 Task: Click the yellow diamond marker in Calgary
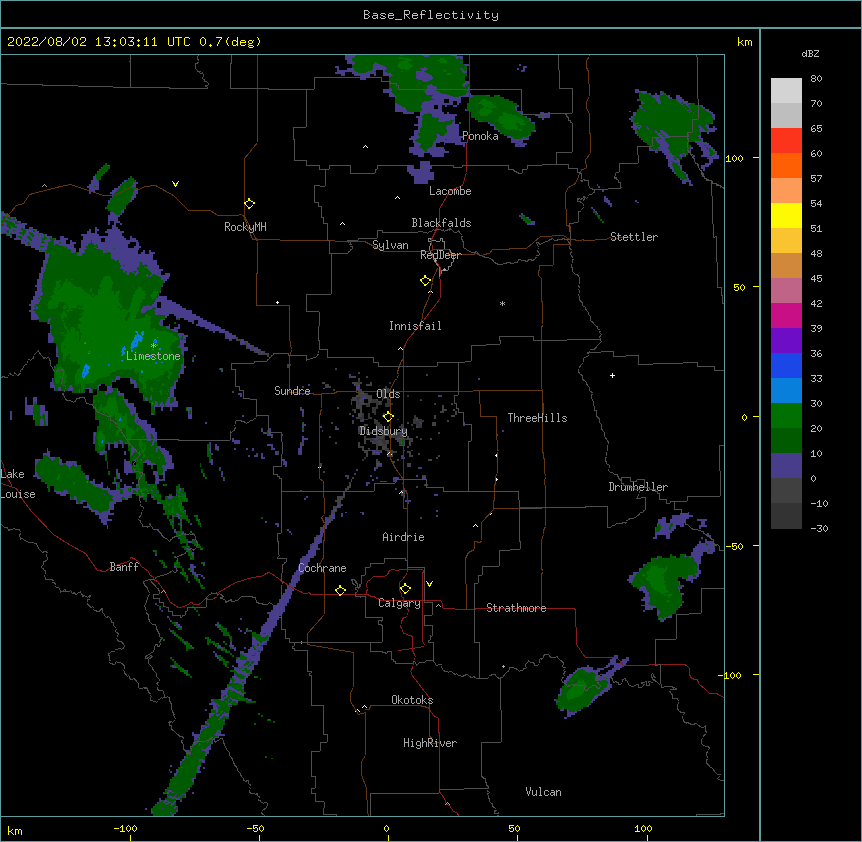coord(405,589)
